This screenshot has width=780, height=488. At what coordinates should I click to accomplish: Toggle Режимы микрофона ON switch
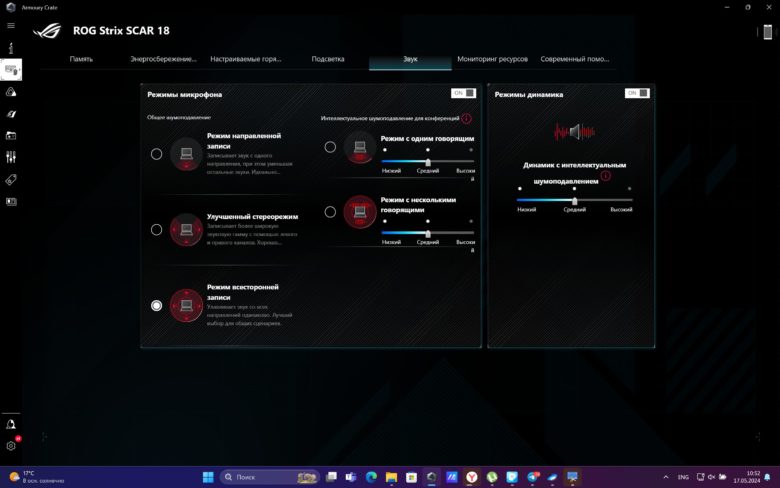tap(463, 93)
